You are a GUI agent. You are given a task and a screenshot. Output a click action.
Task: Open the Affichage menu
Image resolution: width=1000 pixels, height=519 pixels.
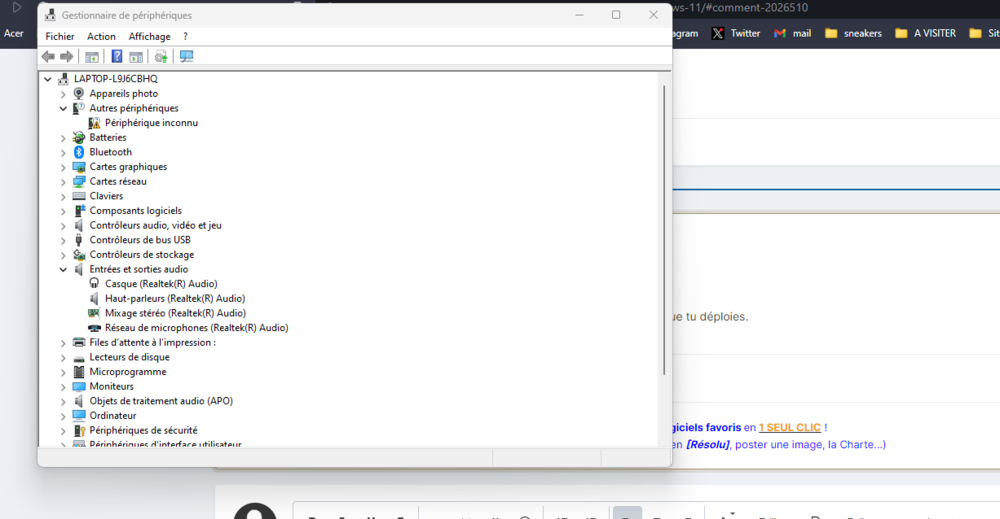[x=149, y=36]
